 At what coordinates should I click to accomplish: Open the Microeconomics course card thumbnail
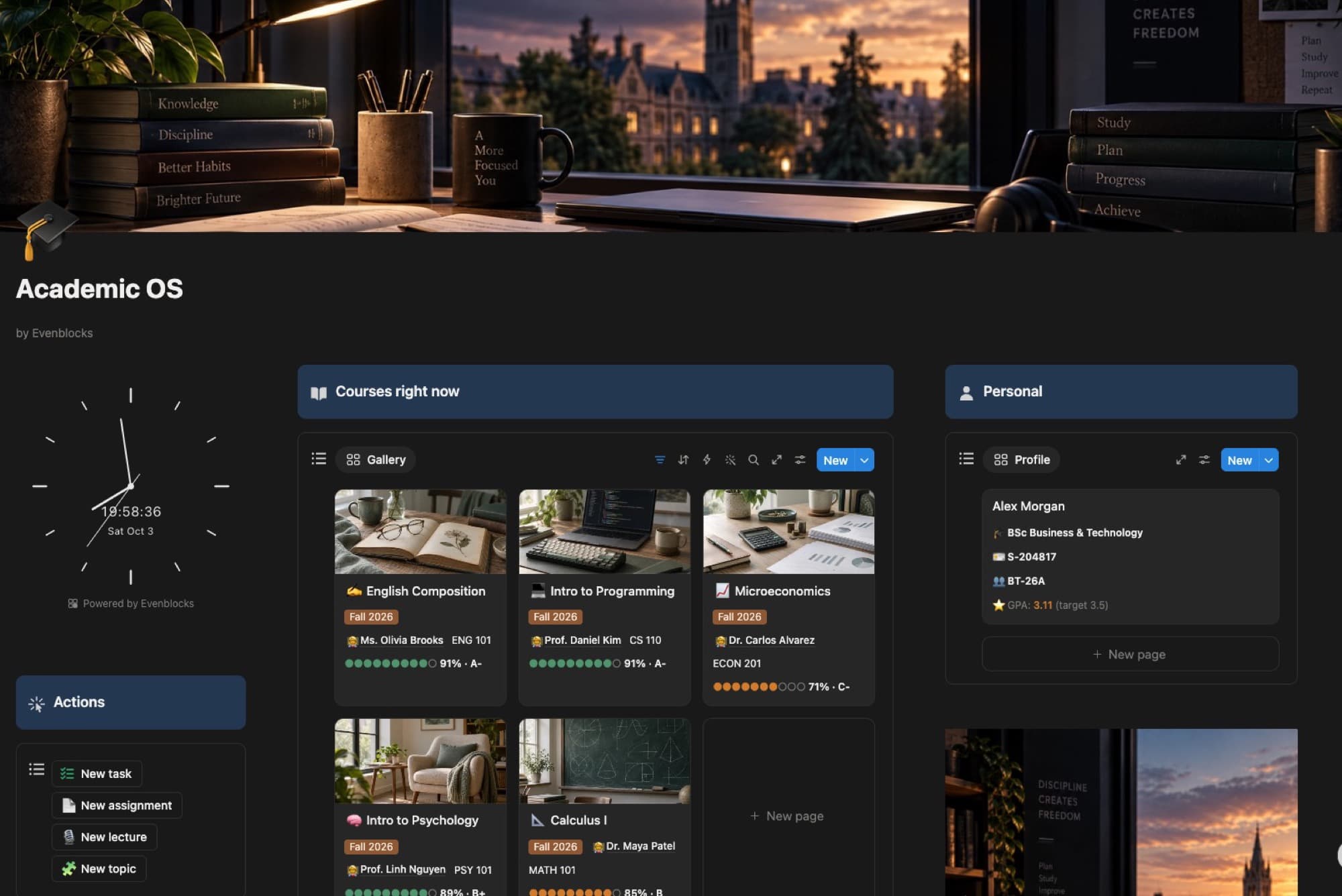[x=788, y=531]
